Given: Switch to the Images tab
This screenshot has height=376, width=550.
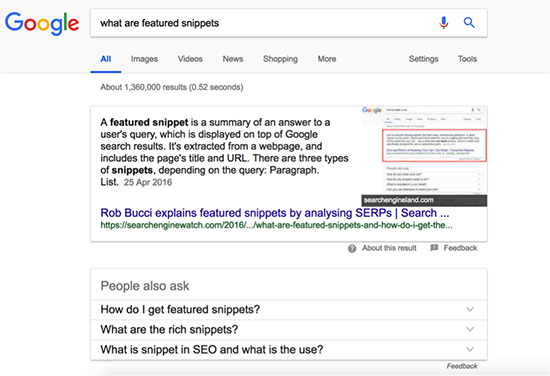Looking at the screenshot, I should point(144,59).
